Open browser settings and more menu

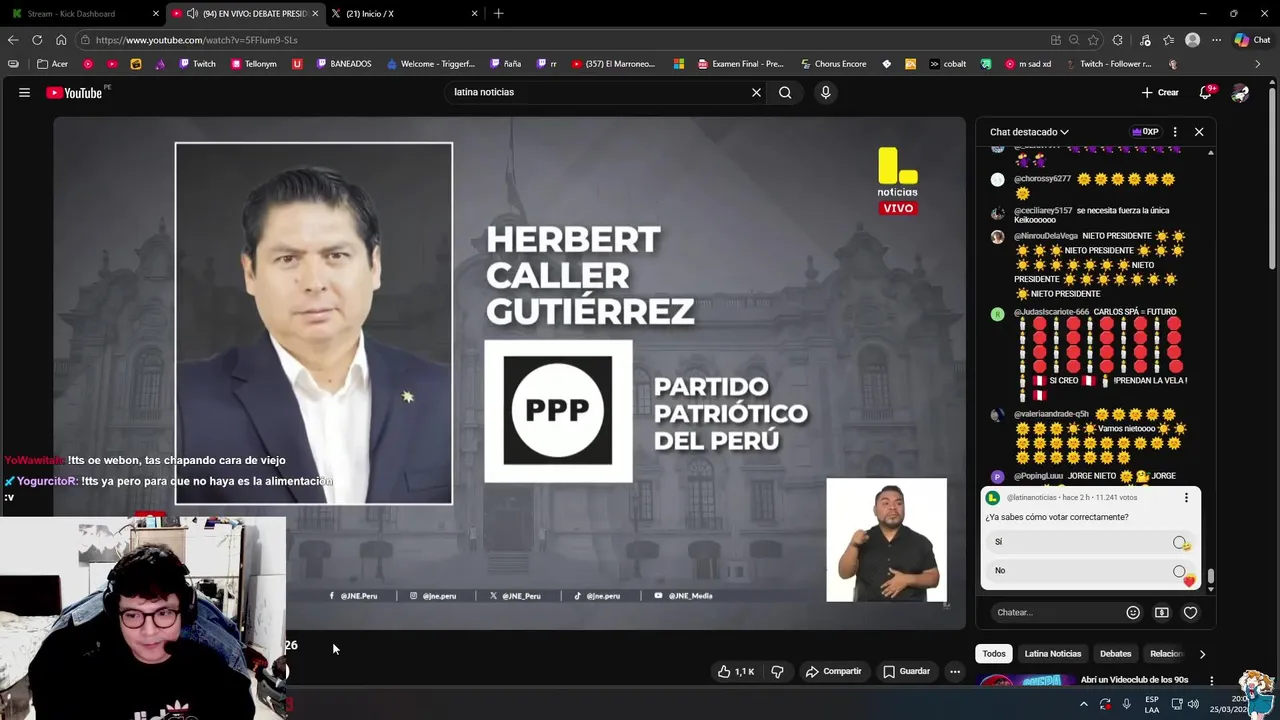pyautogui.click(x=1216, y=40)
